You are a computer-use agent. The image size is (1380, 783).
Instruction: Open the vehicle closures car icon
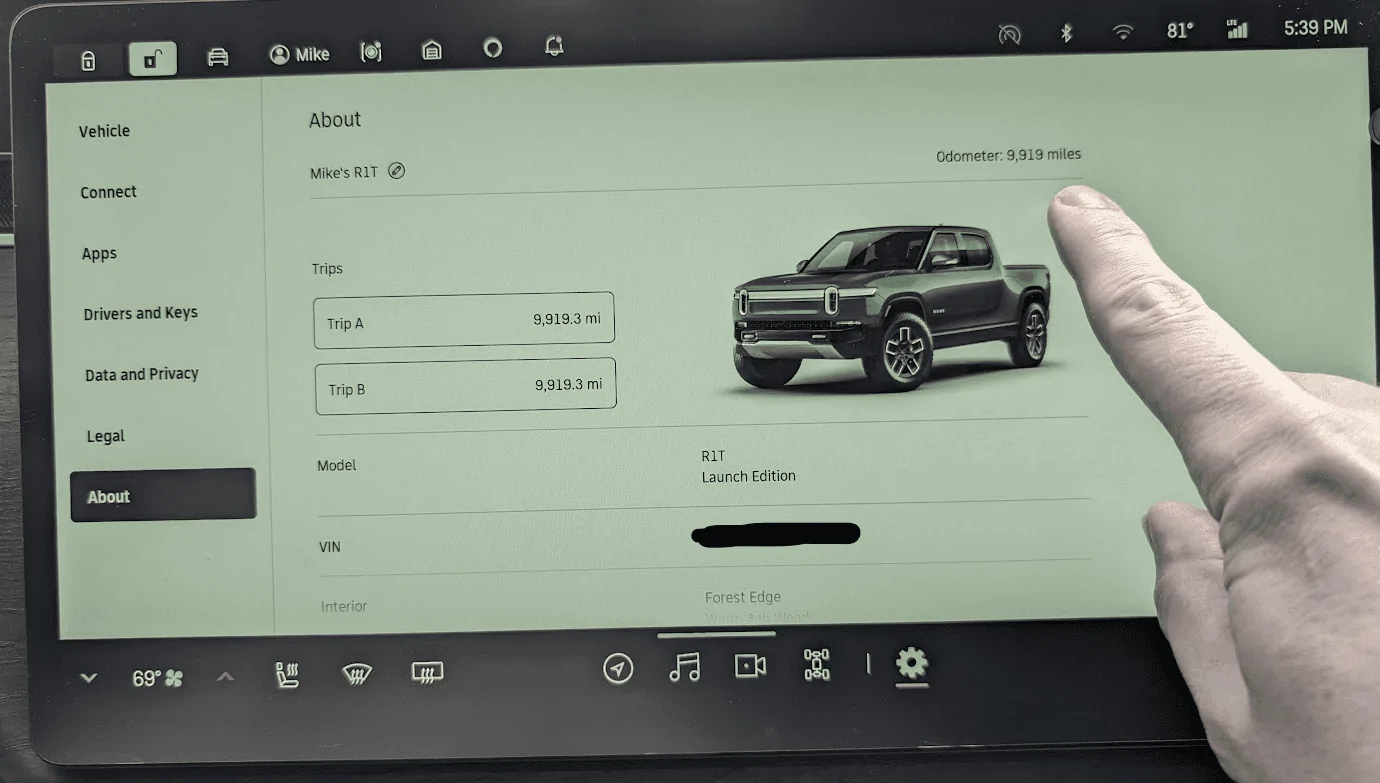coord(217,57)
